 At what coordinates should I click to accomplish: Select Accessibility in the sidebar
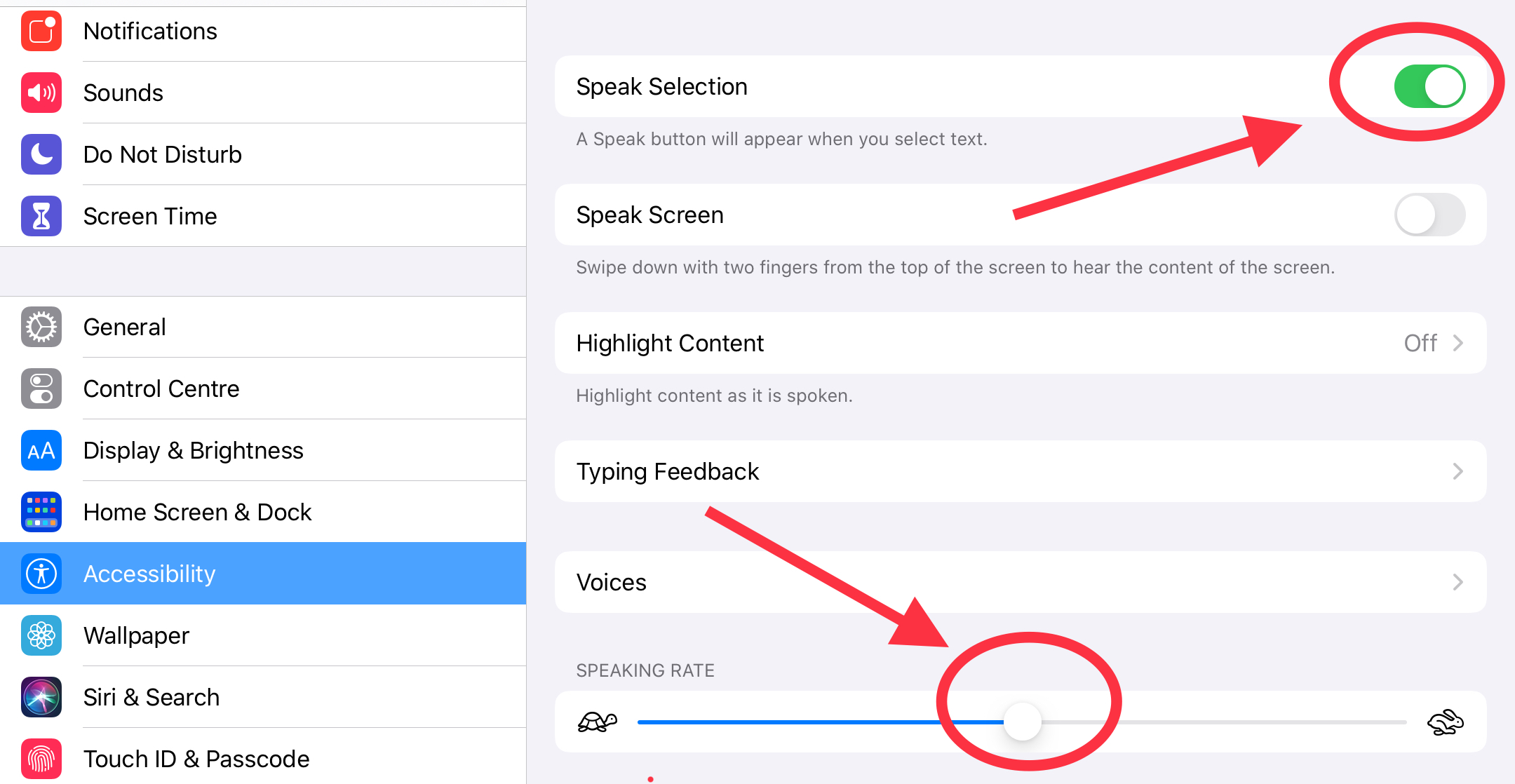[x=263, y=574]
